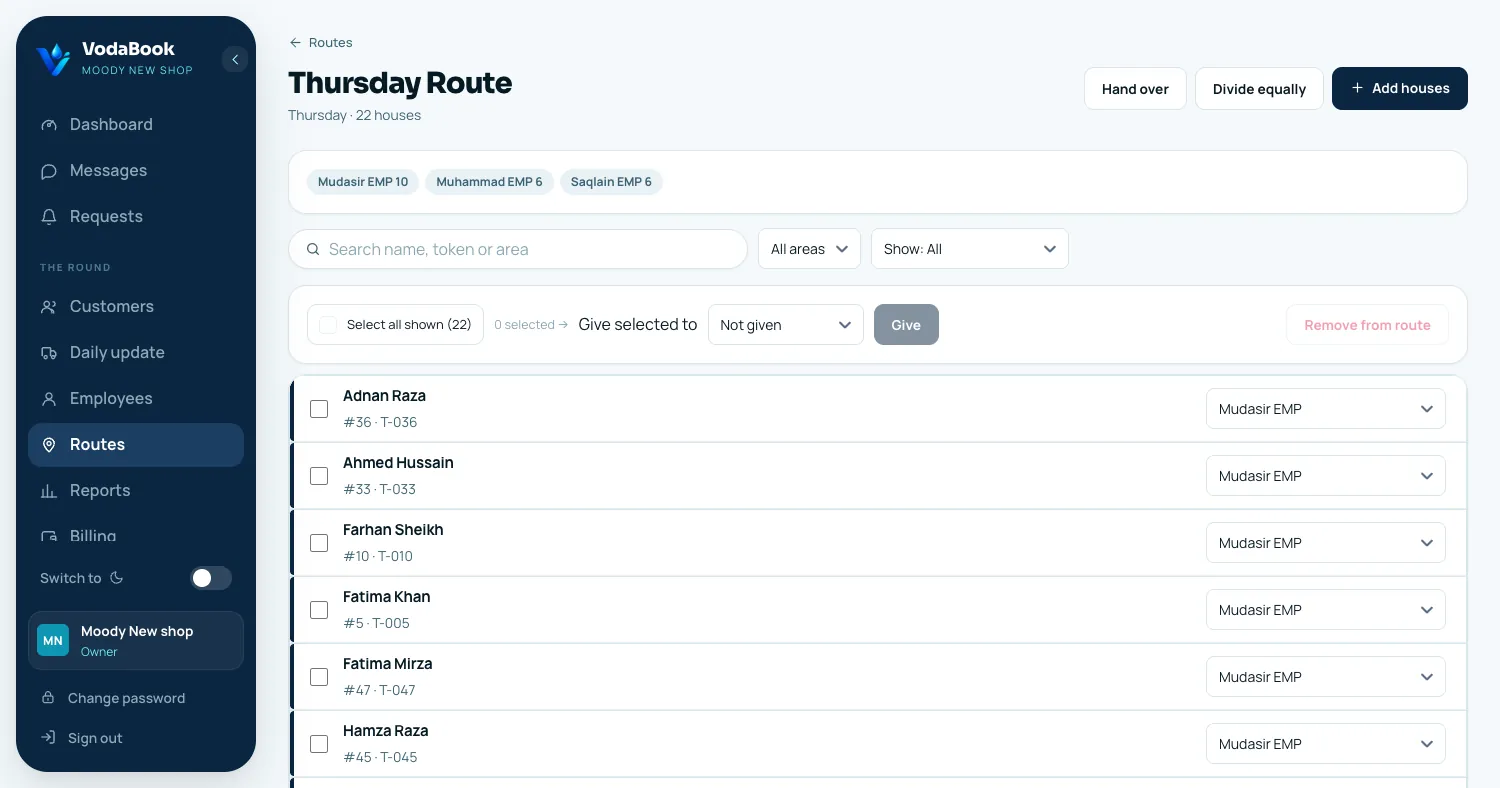Click the Mudasir EMP 10 chip
Screen dimensions: 1500x788
point(363,182)
